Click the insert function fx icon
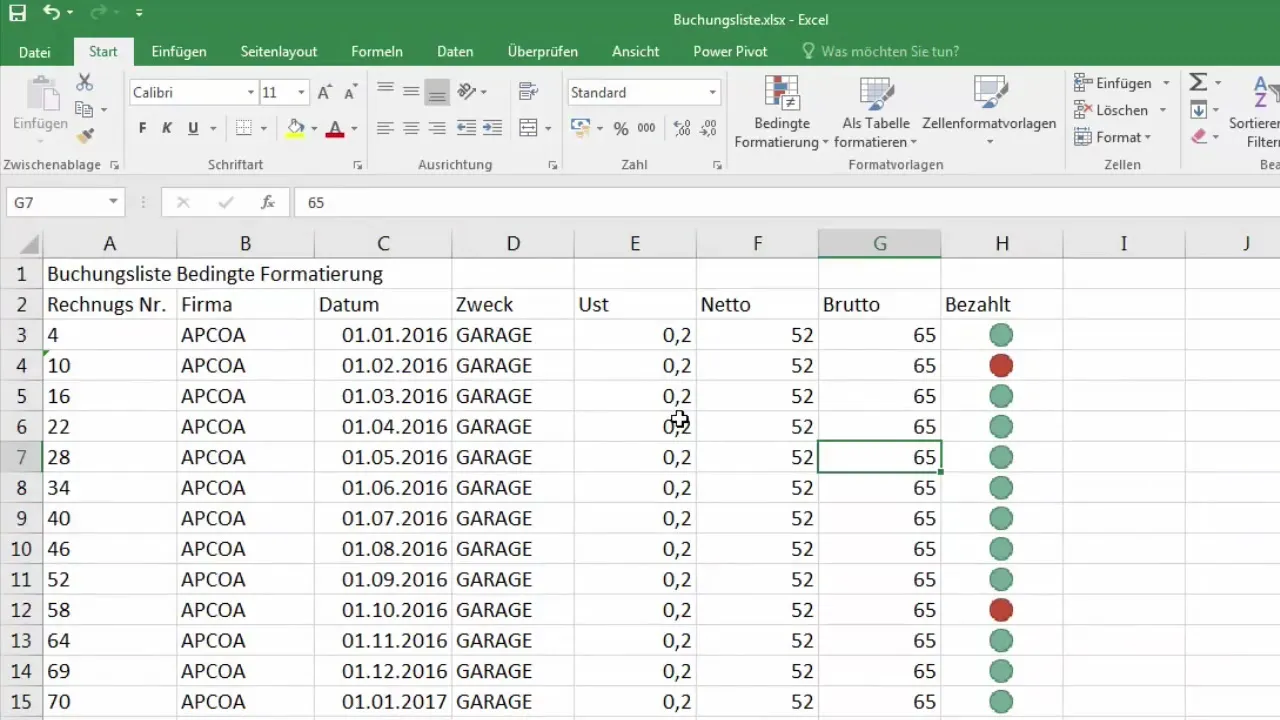 [x=268, y=202]
